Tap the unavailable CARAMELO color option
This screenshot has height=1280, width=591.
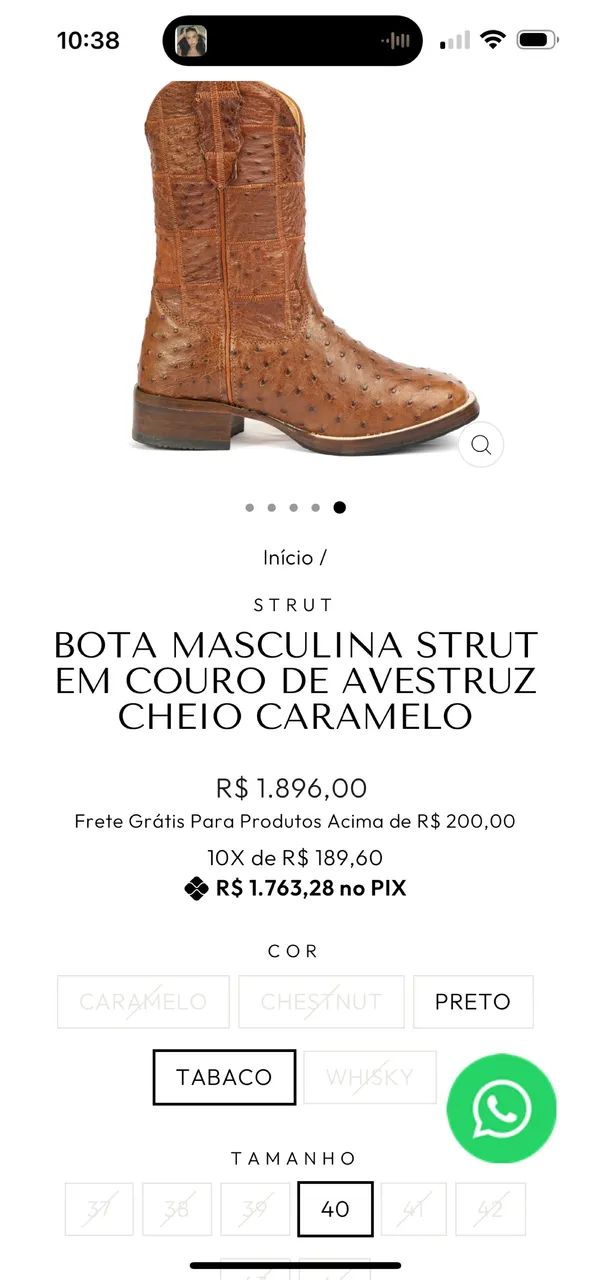point(142,1002)
